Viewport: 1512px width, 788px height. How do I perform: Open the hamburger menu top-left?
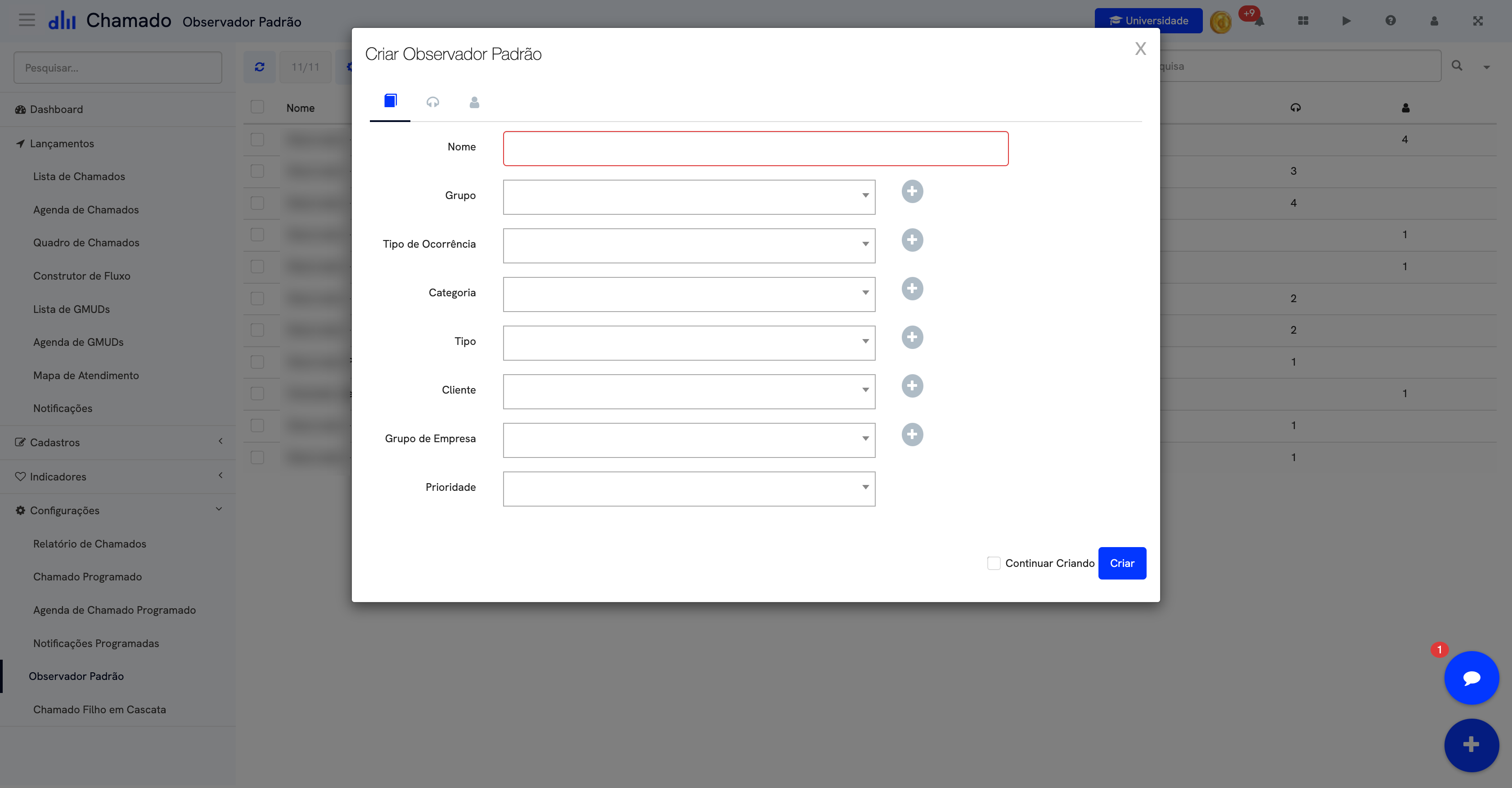27,19
